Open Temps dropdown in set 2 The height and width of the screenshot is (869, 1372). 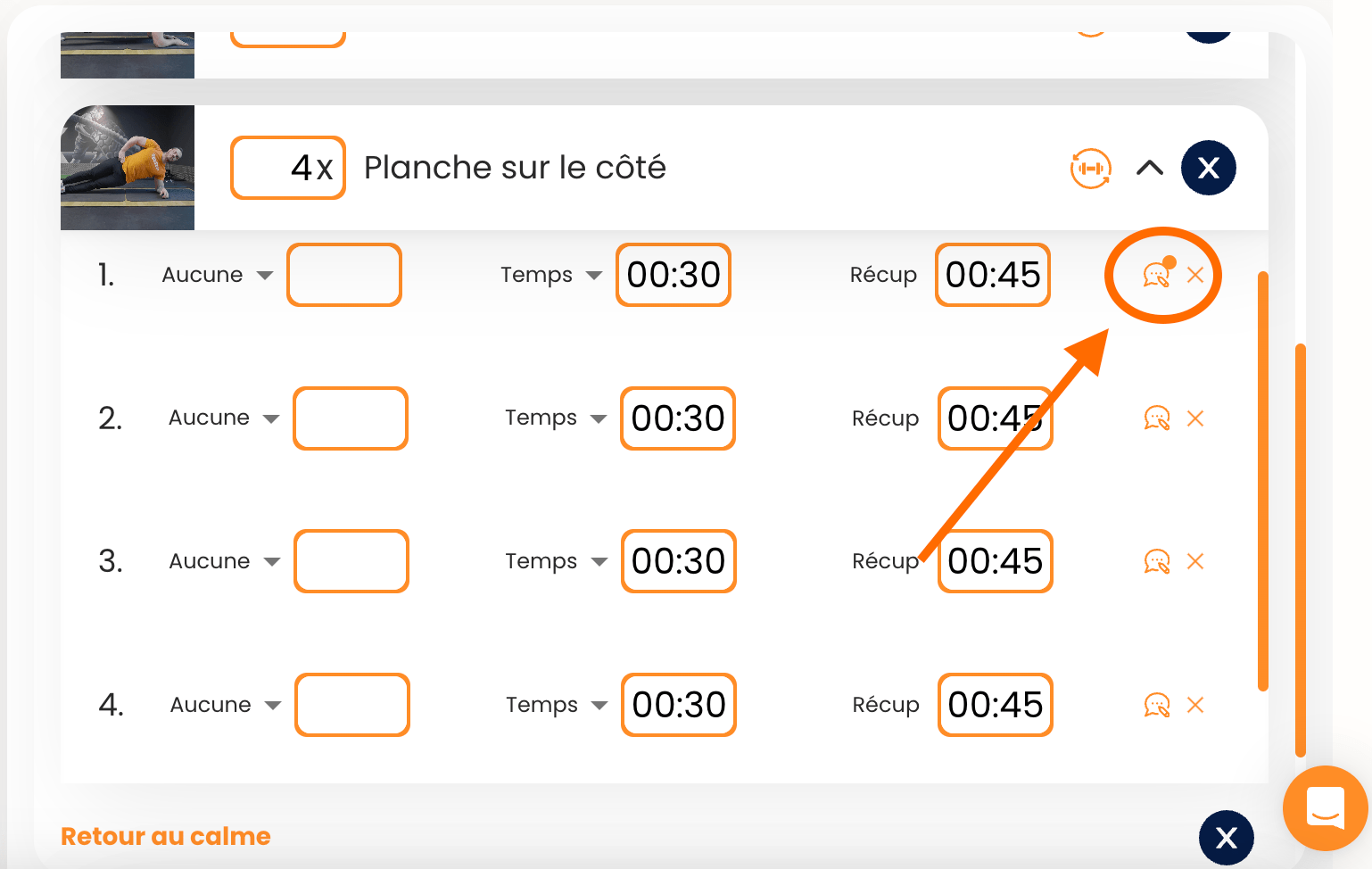click(x=556, y=418)
